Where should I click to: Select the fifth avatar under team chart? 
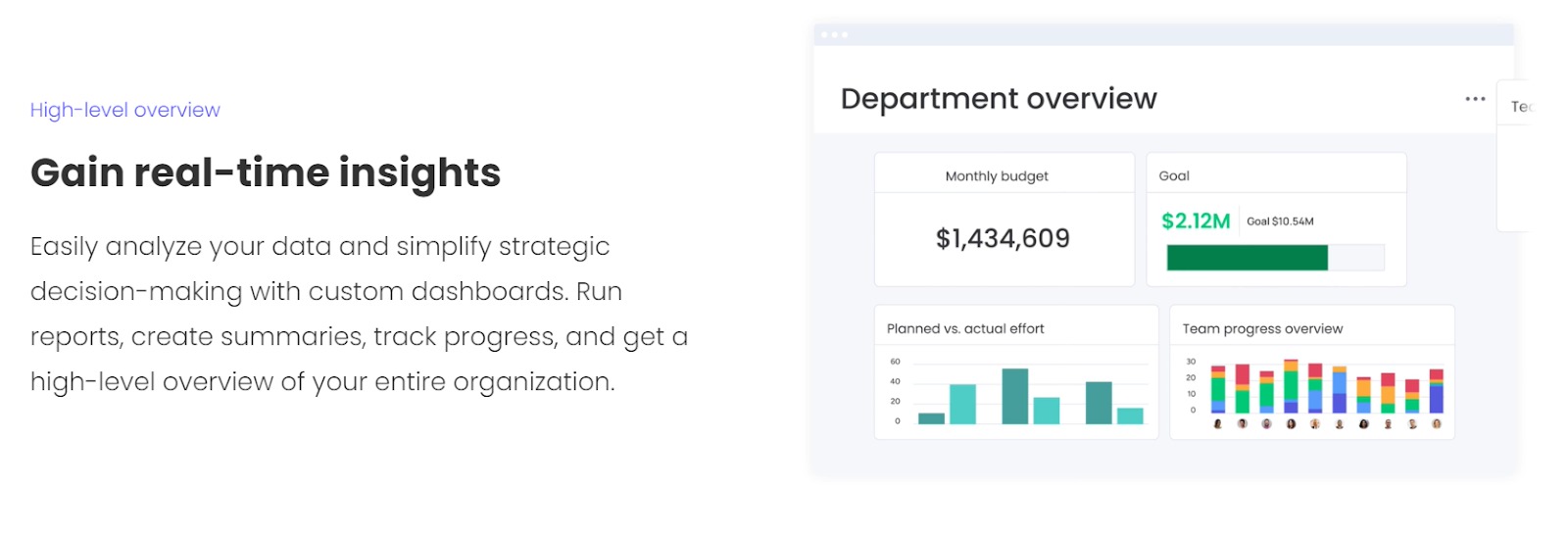point(1315,424)
